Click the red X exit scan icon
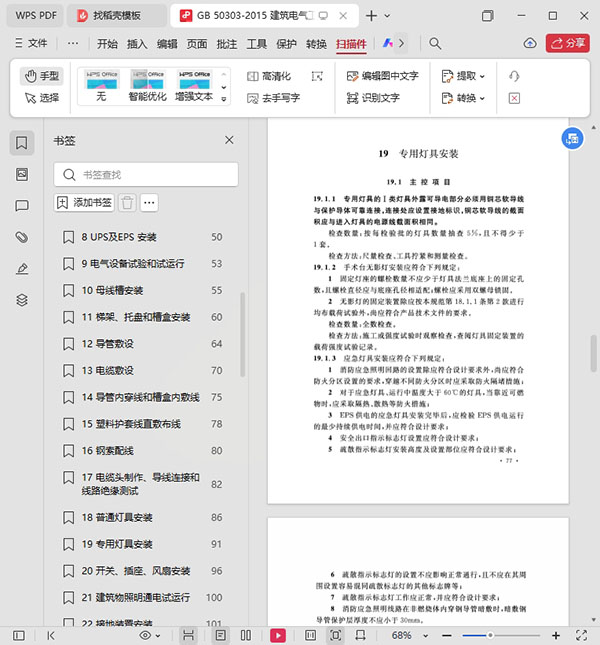 coord(514,98)
